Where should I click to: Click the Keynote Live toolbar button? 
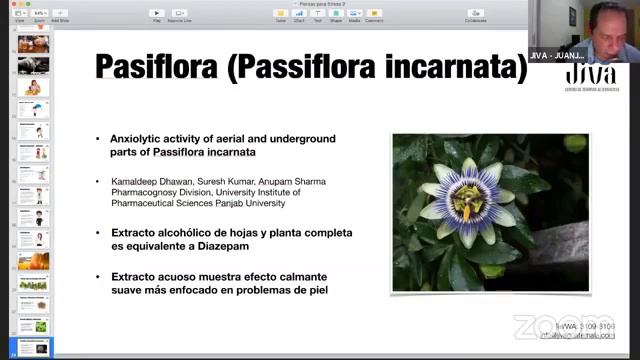click(179, 13)
